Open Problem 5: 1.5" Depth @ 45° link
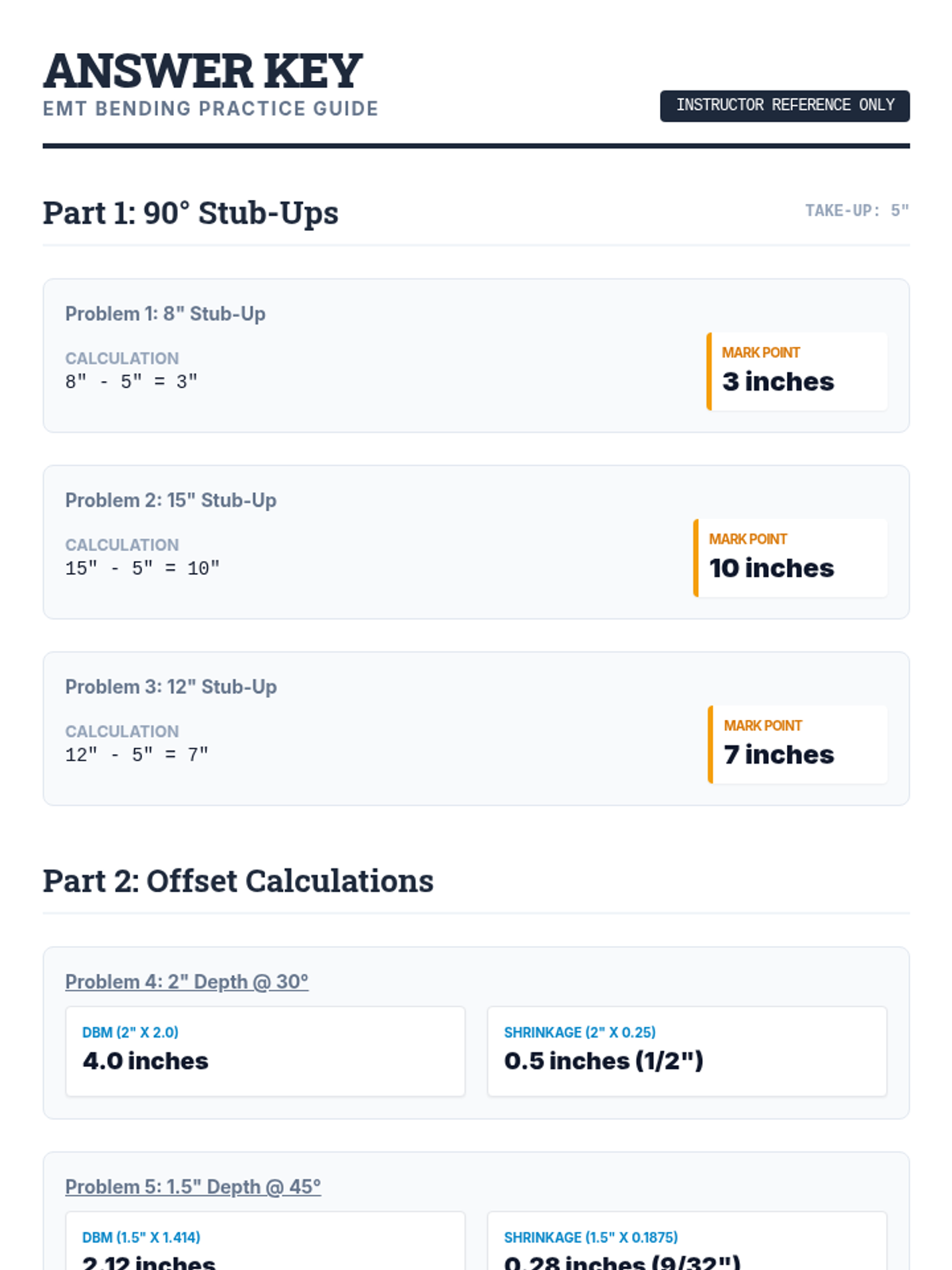This screenshot has height=1270, width=952. (193, 1187)
